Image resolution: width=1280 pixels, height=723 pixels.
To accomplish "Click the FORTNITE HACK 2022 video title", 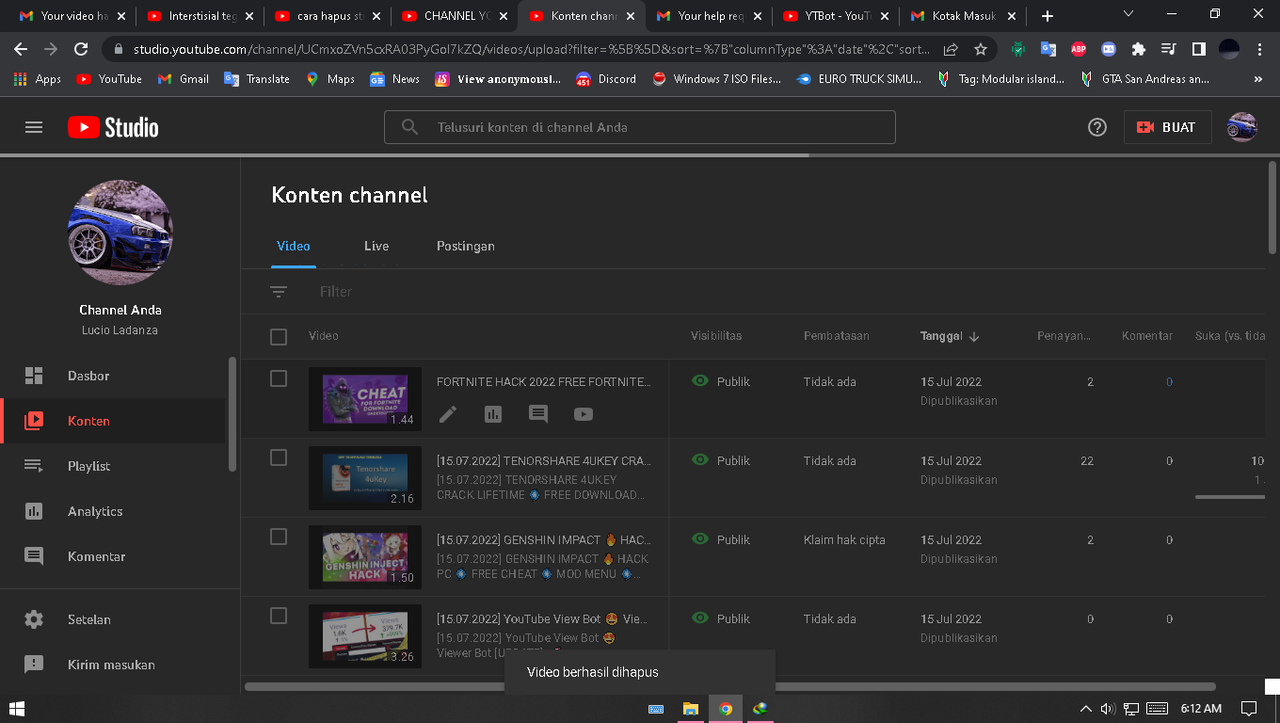I will click(x=544, y=382).
